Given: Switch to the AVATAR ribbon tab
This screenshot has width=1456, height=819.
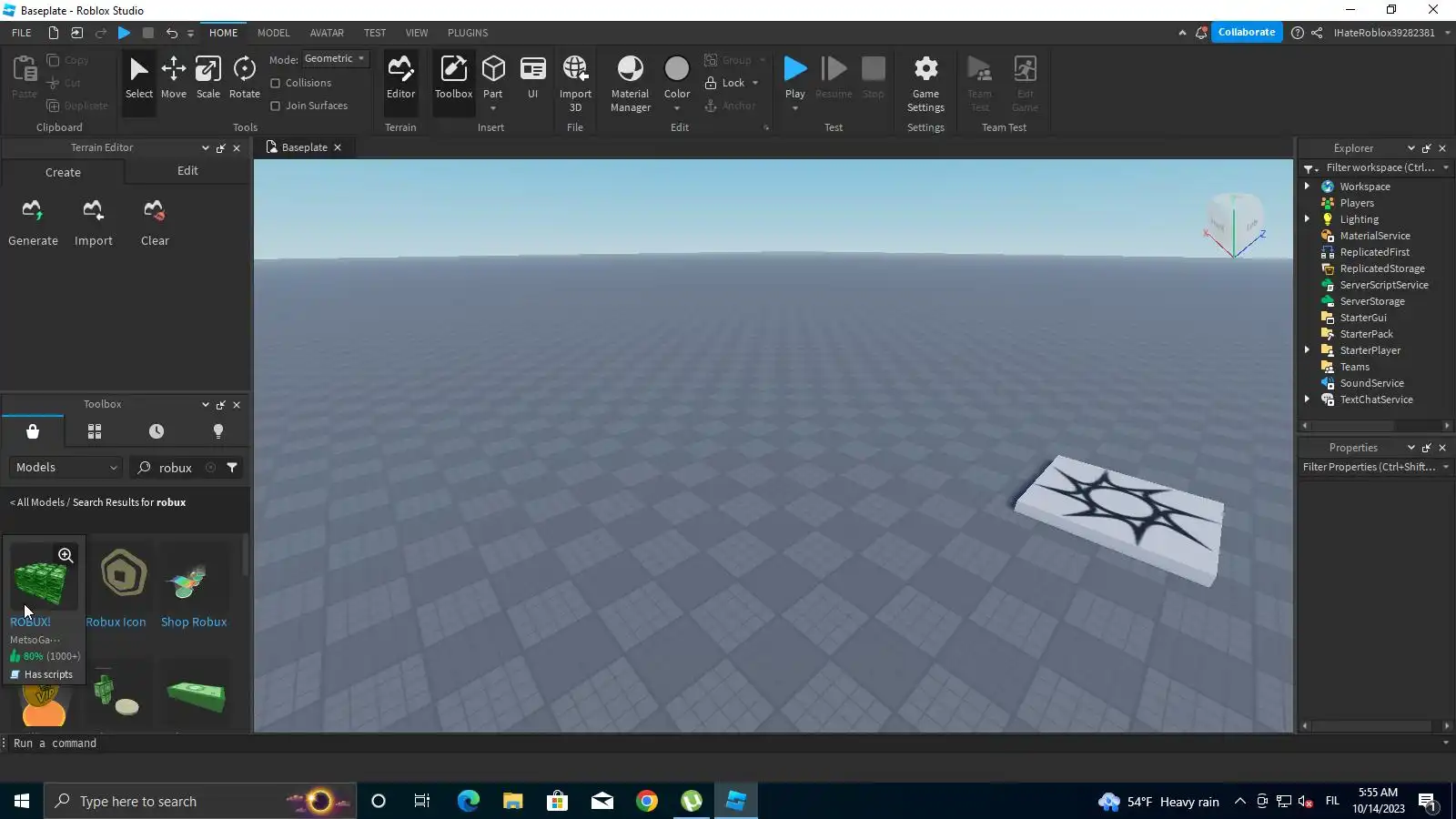Looking at the screenshot, I should (327, 33).
